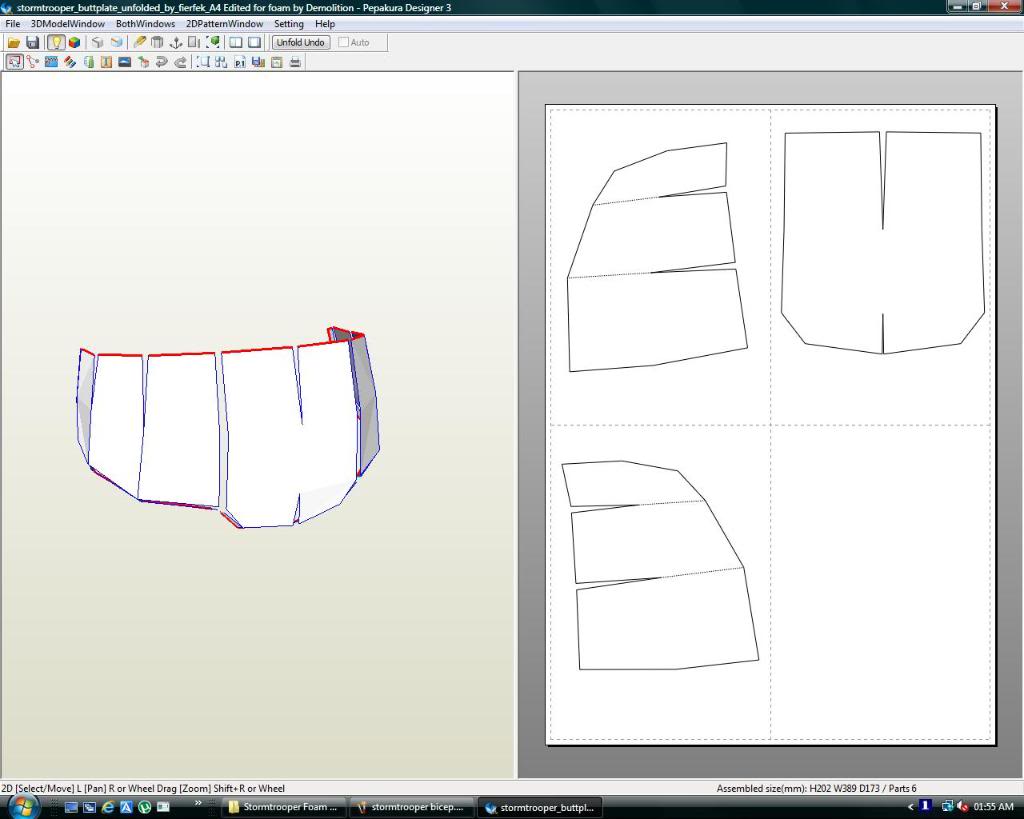This screenshot has height=819, width=1024.
Task: Click the anchor toolbar icon
Action: pyautogui.click(x=176, y=42)
